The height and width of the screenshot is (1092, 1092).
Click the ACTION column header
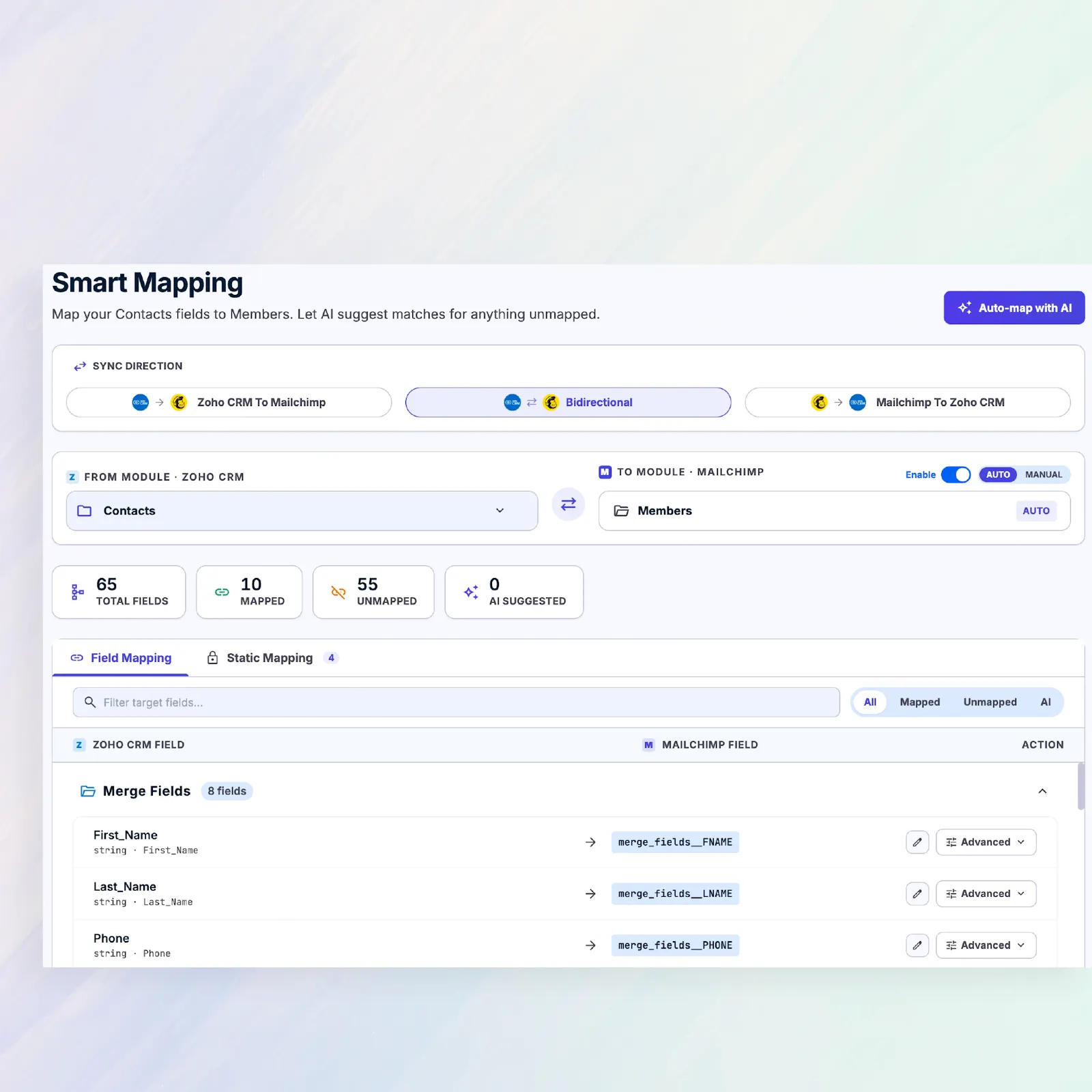pos(1042,745)
